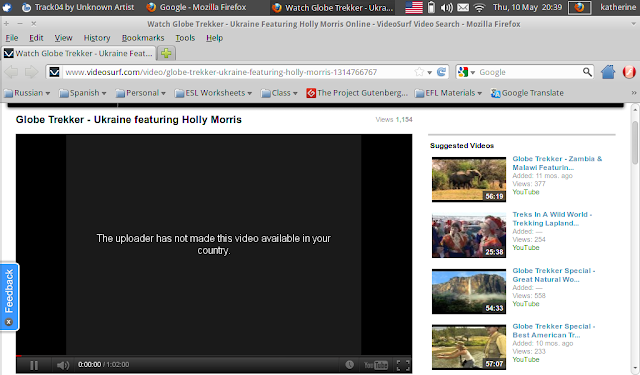Open the mail envelope tray icon
This screenshot has width=640, height=375.
coord(463,7)
